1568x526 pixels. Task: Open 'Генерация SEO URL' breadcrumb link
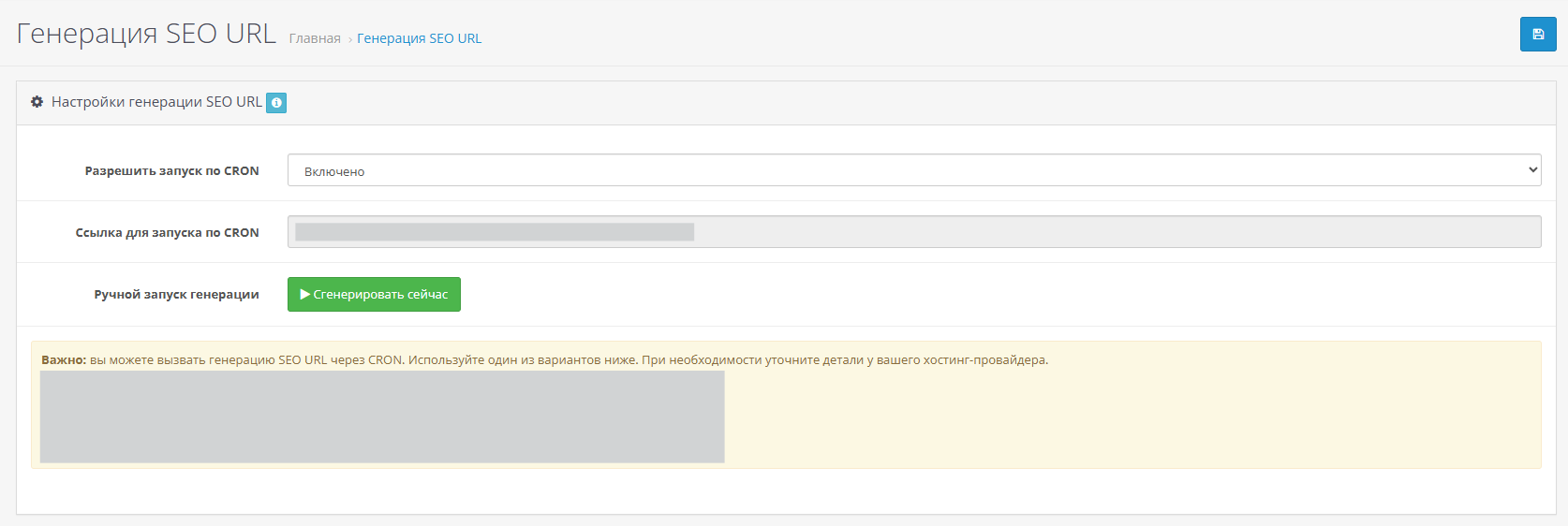pyautogui.click(x=419, y=38)
